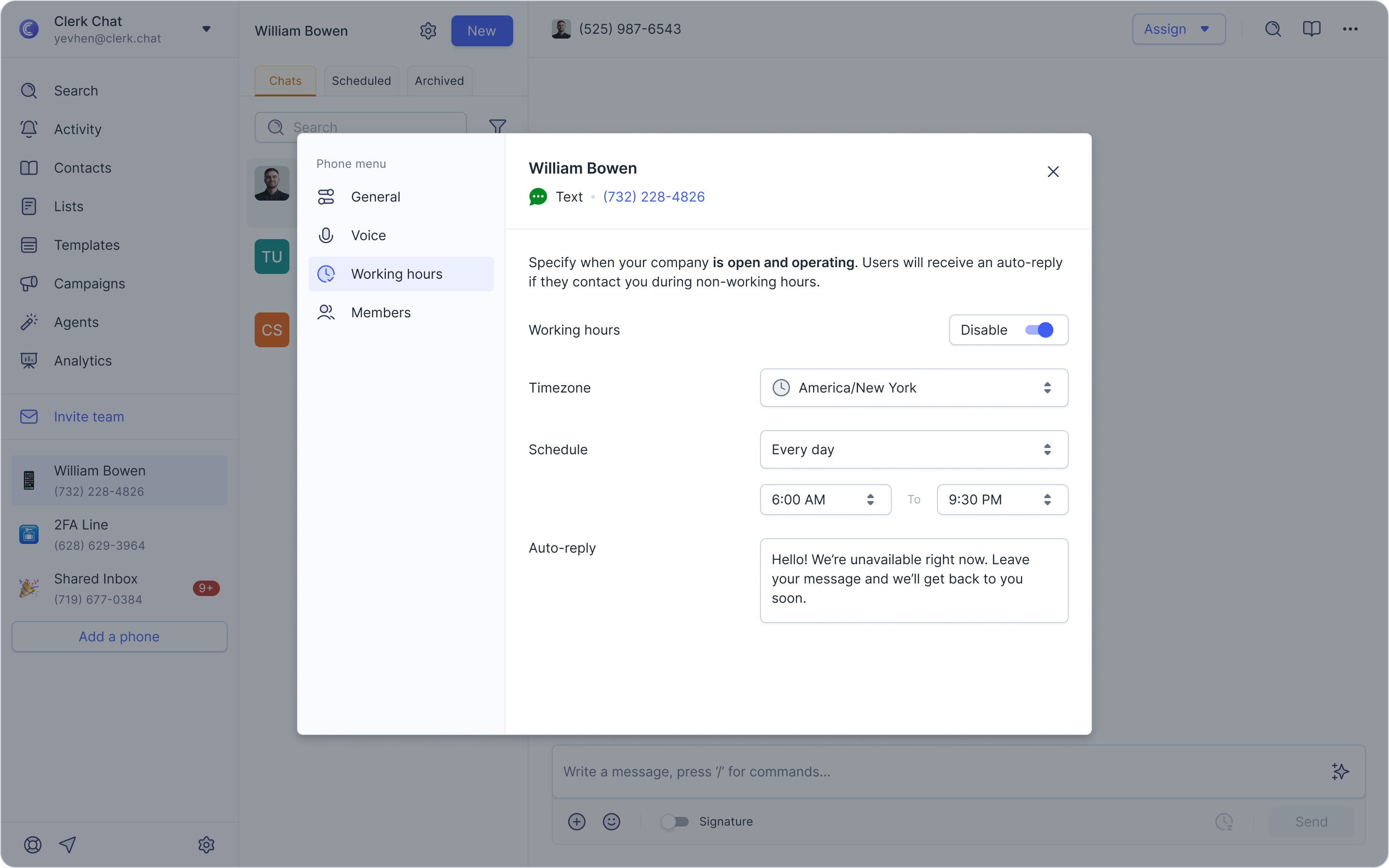Open the Schedule Every day dropdown
Image resolution: width=1389 pixels, height=868 pixels.
click(x=914, y=449)
